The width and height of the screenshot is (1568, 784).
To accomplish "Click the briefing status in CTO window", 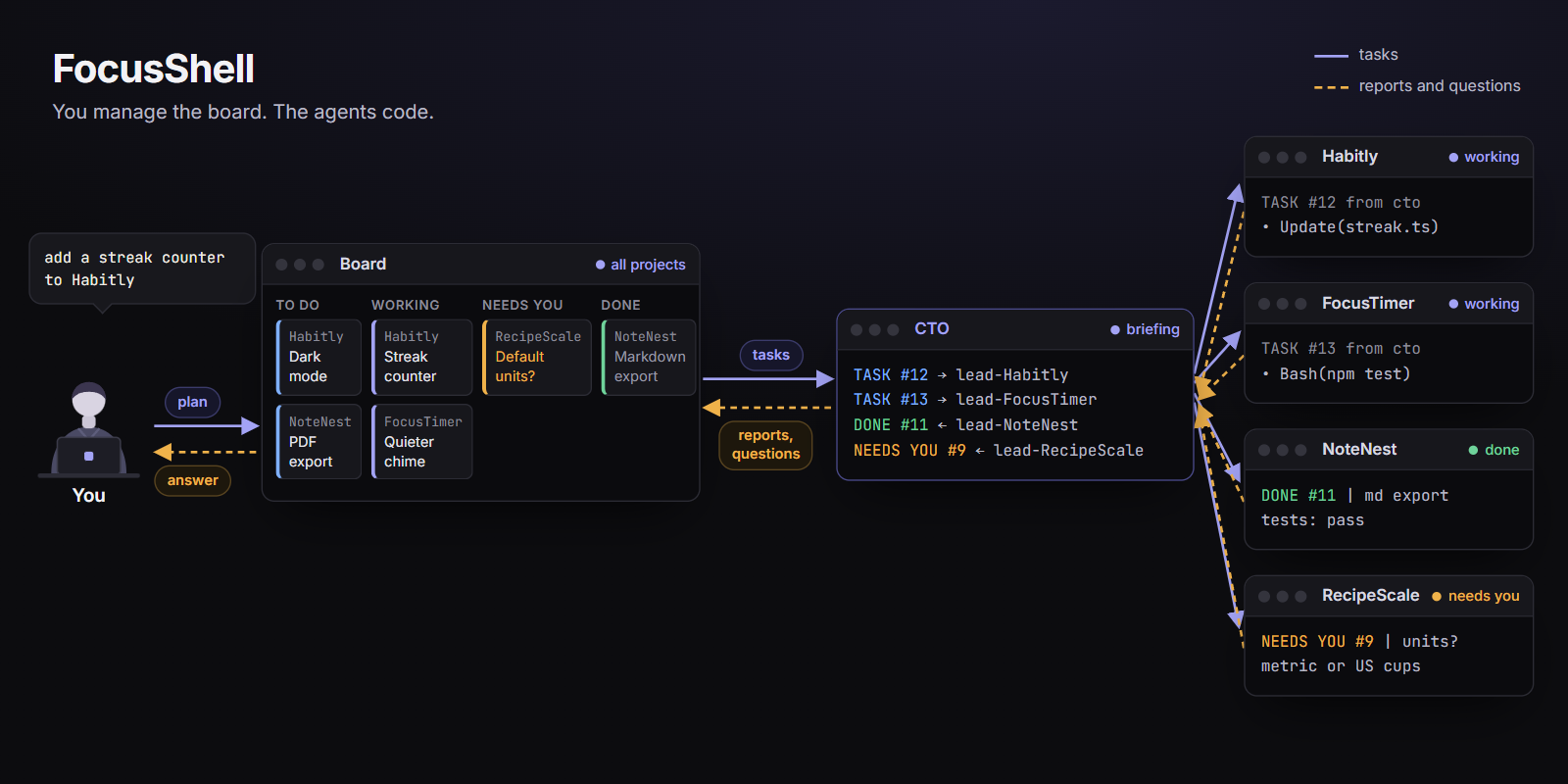I will 1145,329.
